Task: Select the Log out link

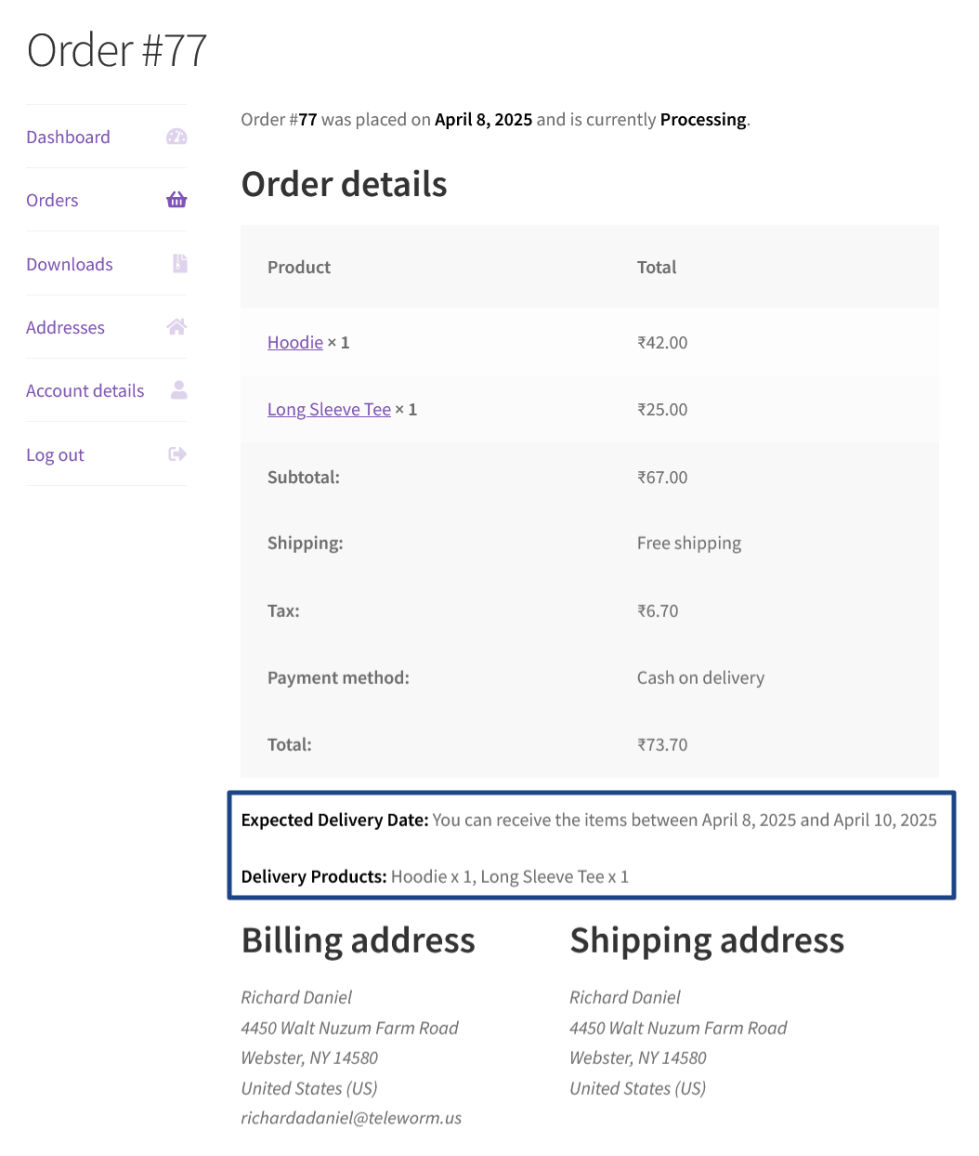Action: click(55, 455)
